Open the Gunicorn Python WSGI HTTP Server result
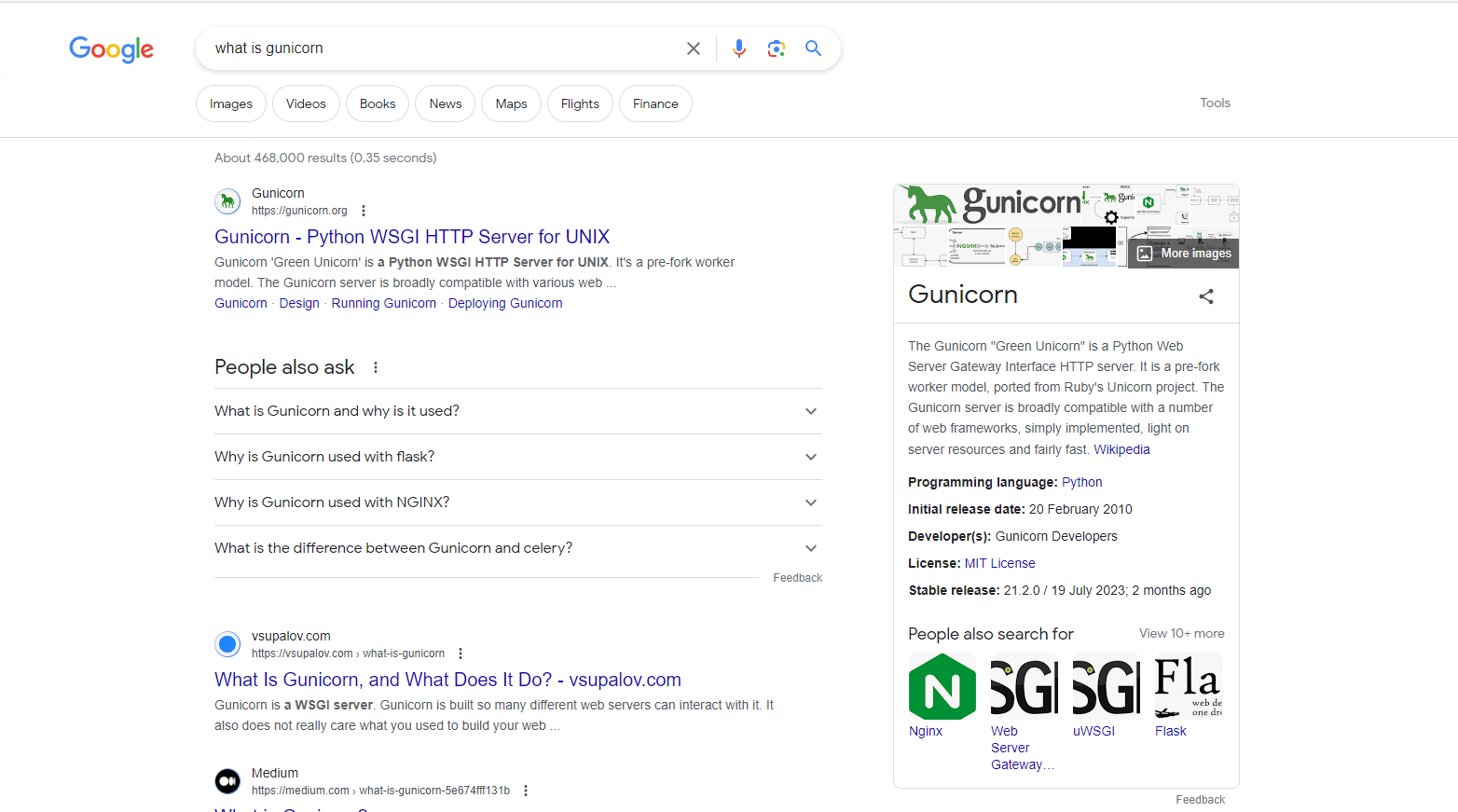 tap(411, 237)
